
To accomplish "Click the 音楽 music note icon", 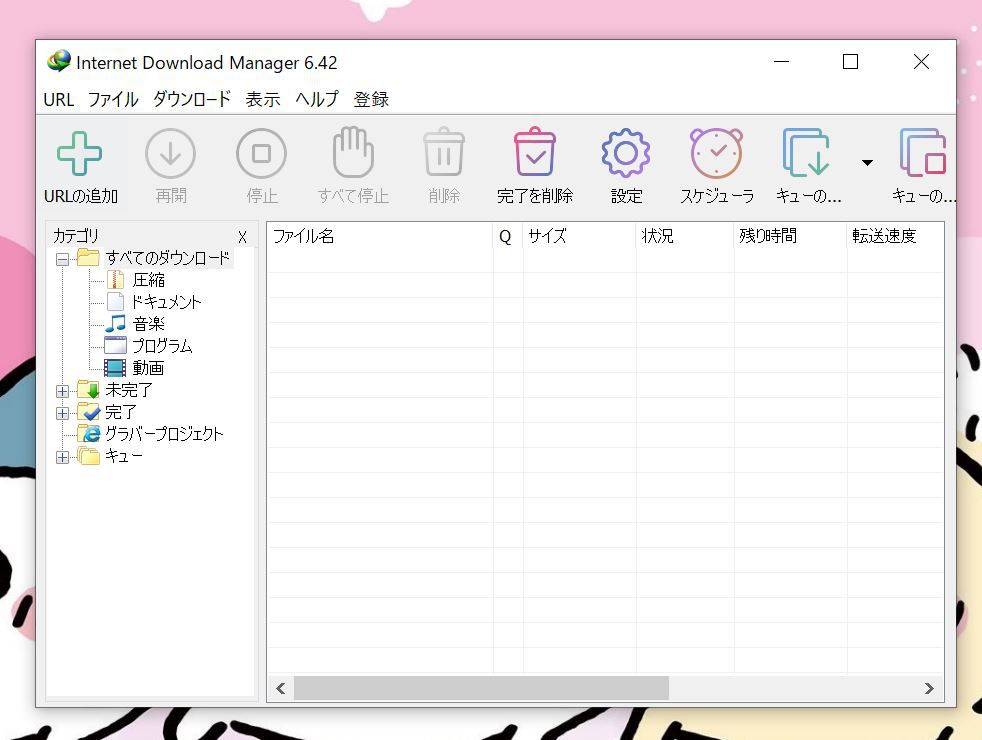I will (115, 324).
